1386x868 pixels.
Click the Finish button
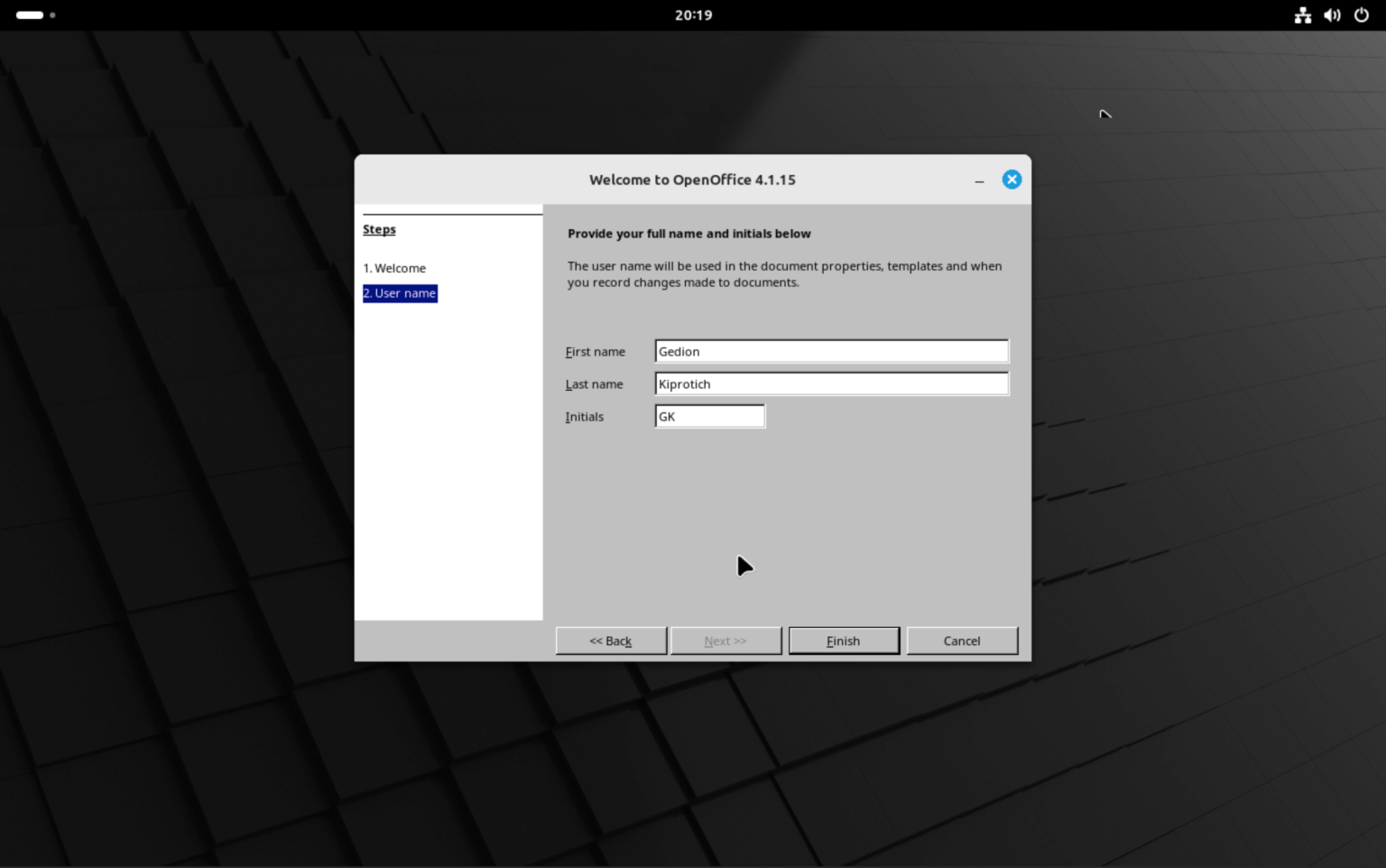843,641
